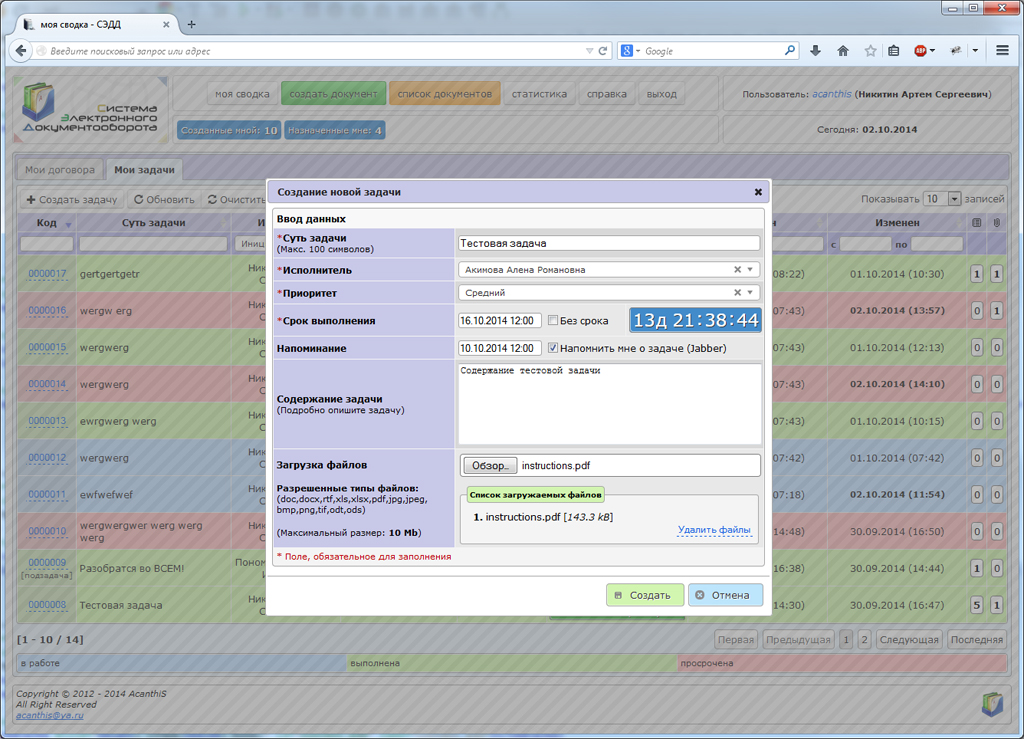Open the Adblock Plus dropdown arrow
The width and height of the screenshot is (1024, 739).
[932, 51]
